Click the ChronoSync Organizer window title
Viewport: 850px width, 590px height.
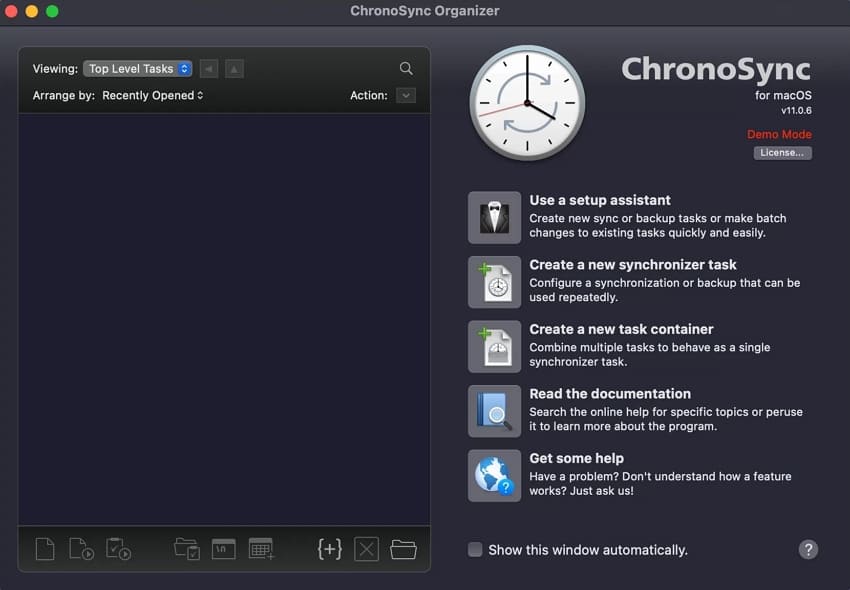[424, 11]
